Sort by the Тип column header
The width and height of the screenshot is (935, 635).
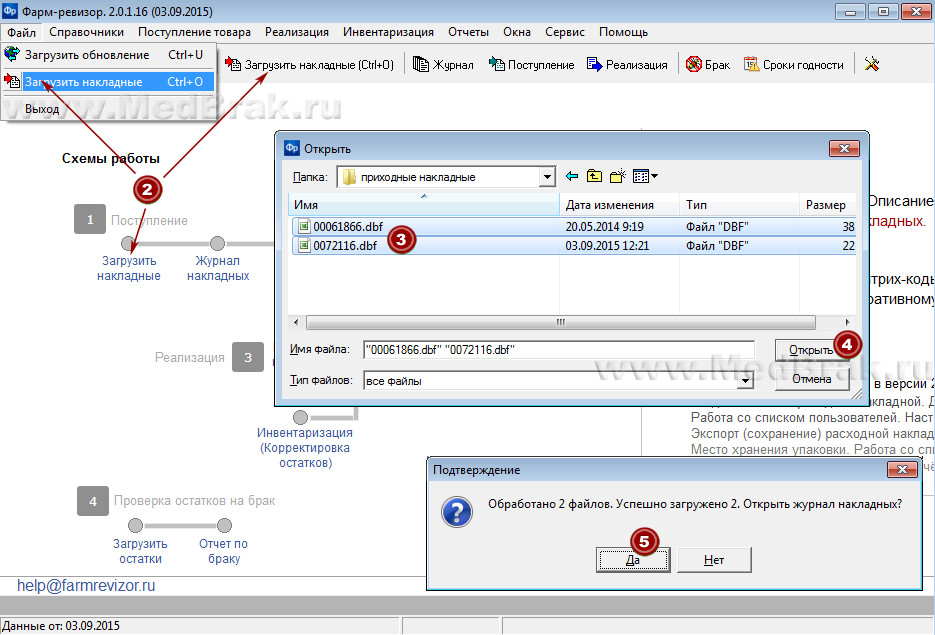pos(739,205)
